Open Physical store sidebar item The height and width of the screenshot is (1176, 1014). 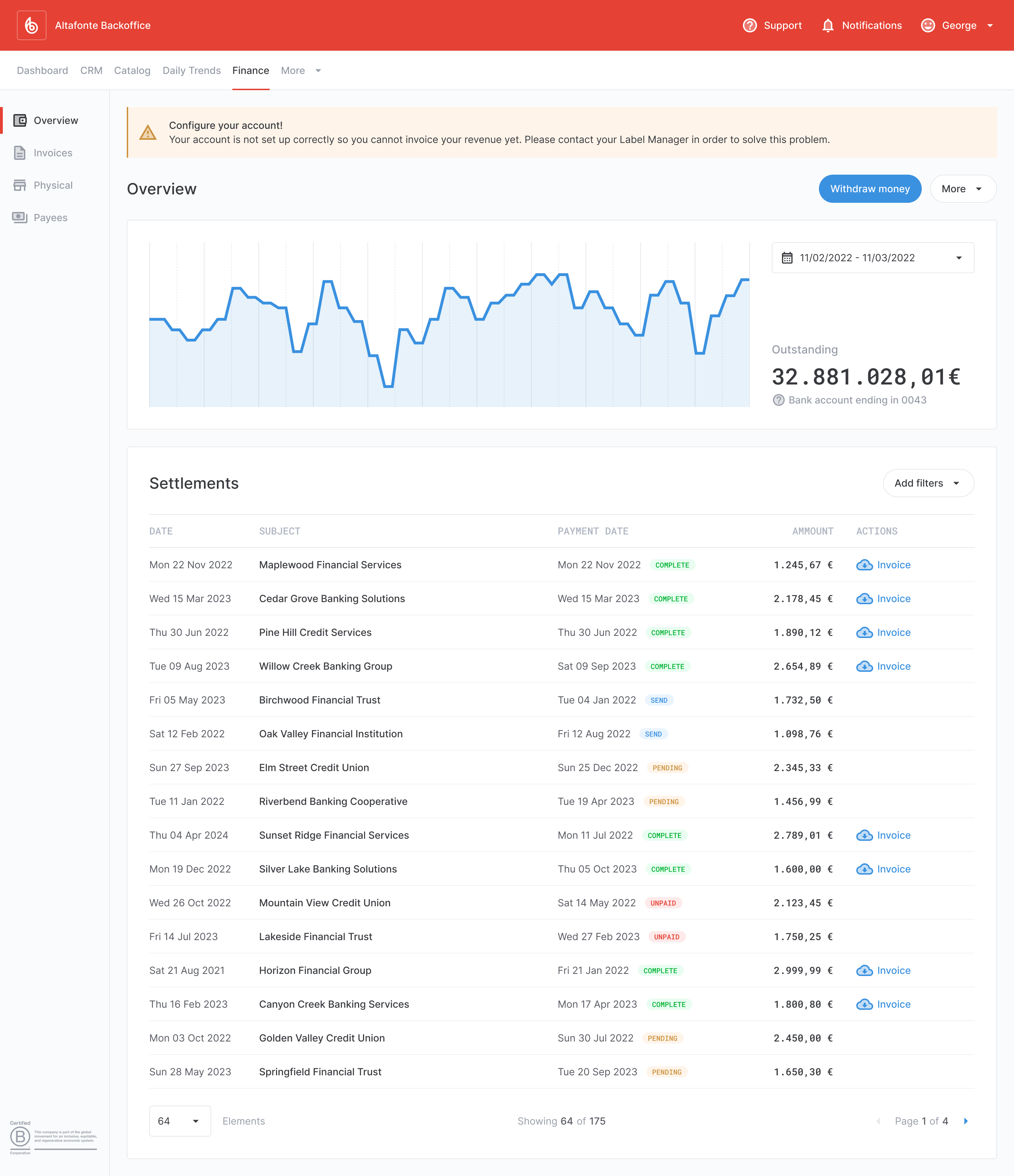coord(52,185)
